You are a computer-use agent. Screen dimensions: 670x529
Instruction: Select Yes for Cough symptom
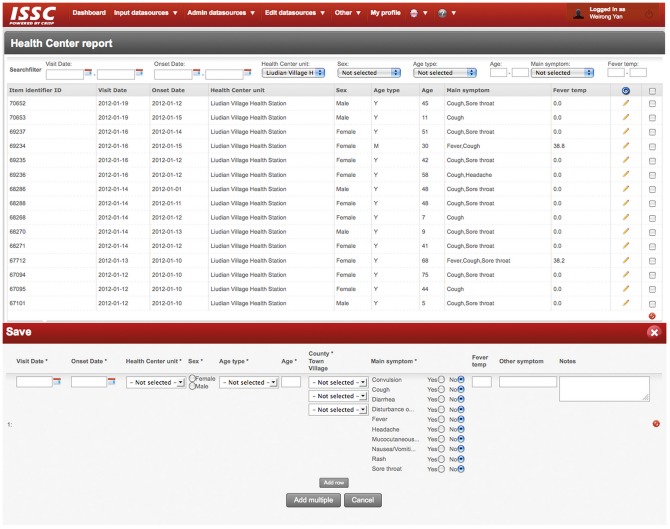click(x=441, y=389)
